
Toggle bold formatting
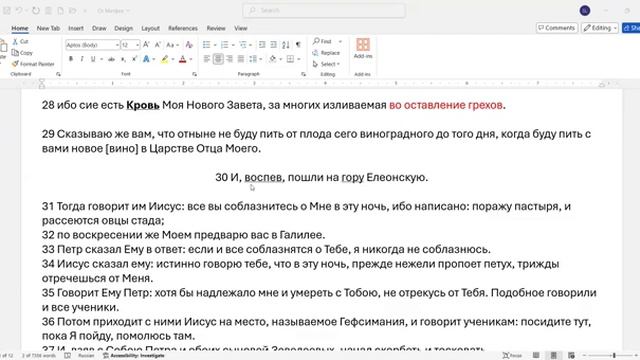click(71, 59)
